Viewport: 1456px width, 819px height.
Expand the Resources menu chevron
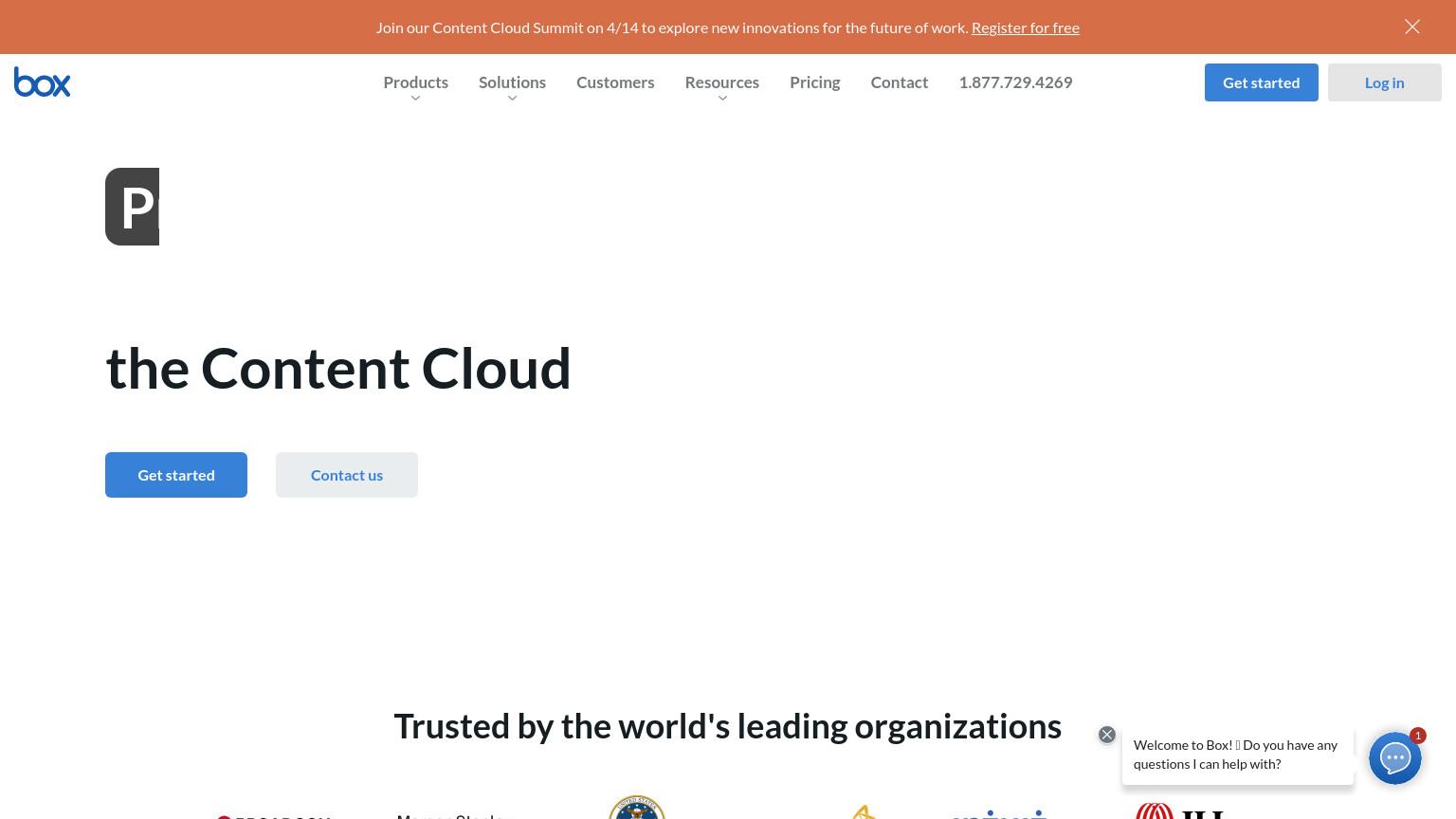click(722, 99)
